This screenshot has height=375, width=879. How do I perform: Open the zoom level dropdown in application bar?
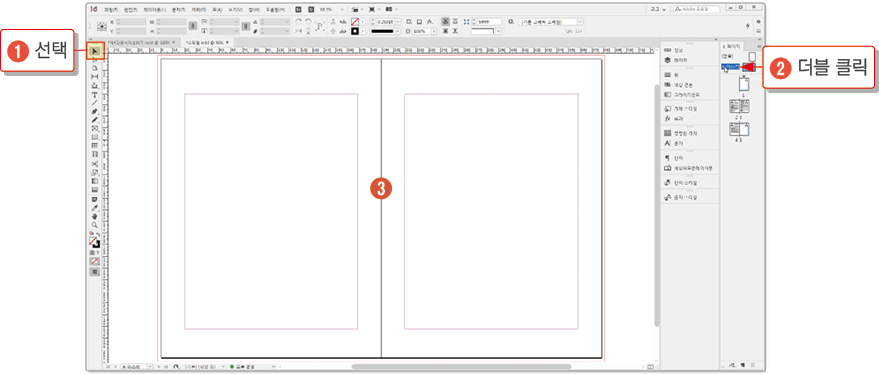(342, 10)
